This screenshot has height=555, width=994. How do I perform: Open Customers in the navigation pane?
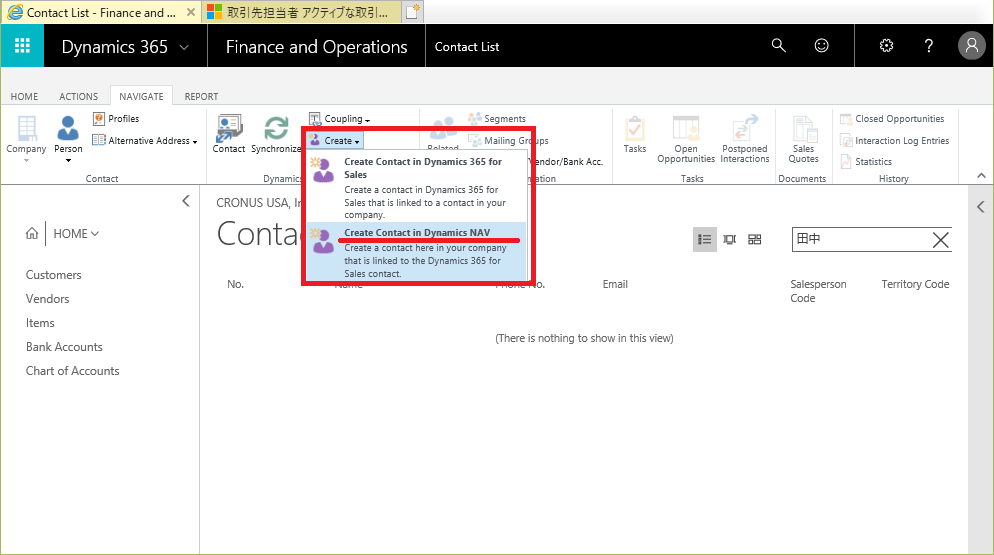(x=54, y=275)
